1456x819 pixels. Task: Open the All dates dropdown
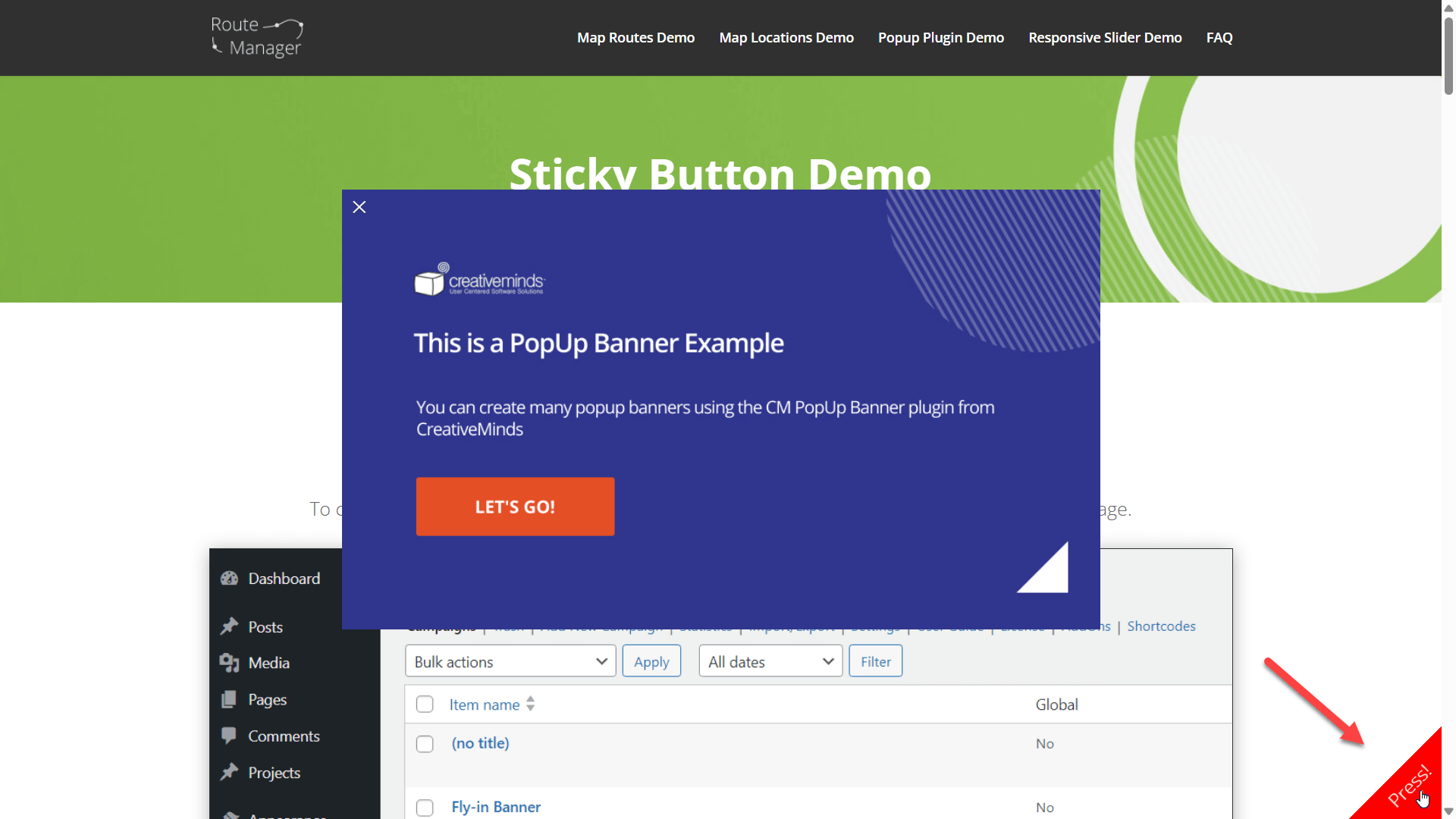coord(770,661)
